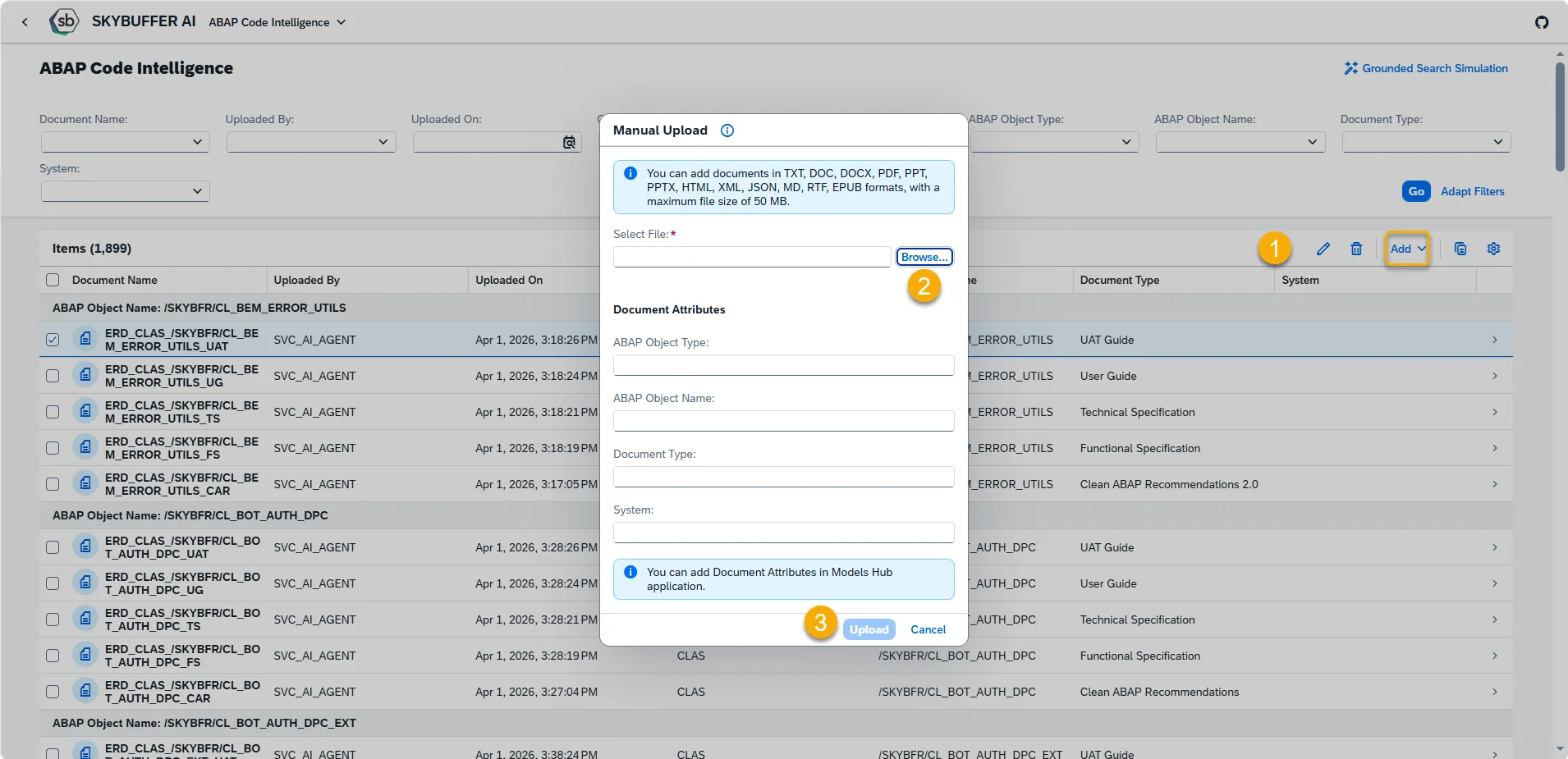Open the GitHub icon in the header
The image size is (1568, 759).
[1542, 22]
